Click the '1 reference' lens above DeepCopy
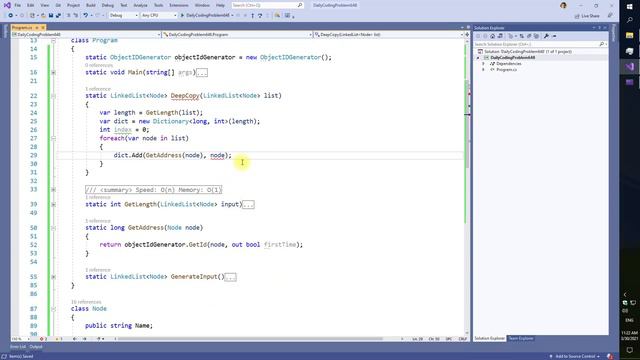The image size is (640, 360). click(x=98, y=89)
